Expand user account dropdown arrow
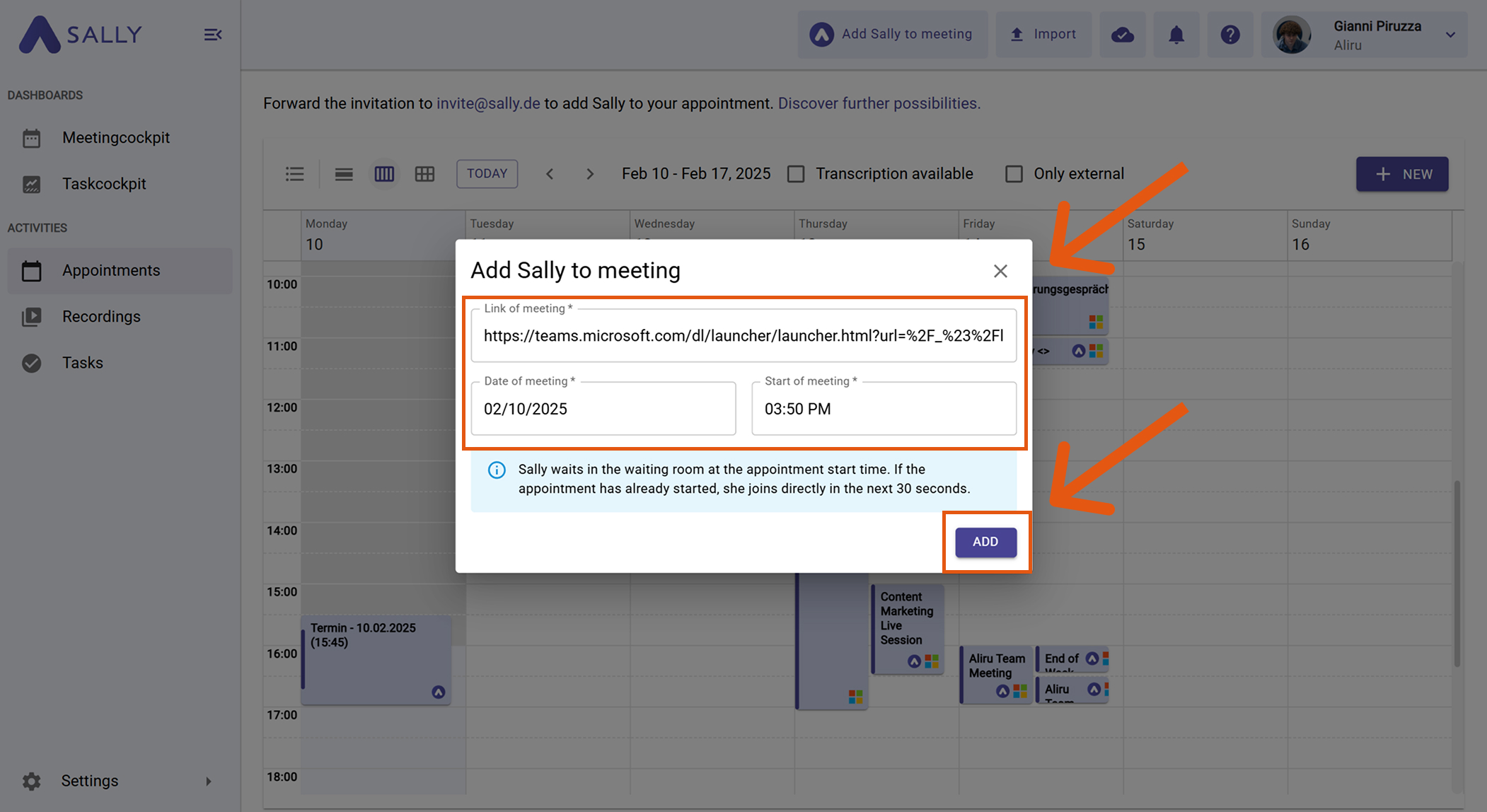 point(1450,35)
